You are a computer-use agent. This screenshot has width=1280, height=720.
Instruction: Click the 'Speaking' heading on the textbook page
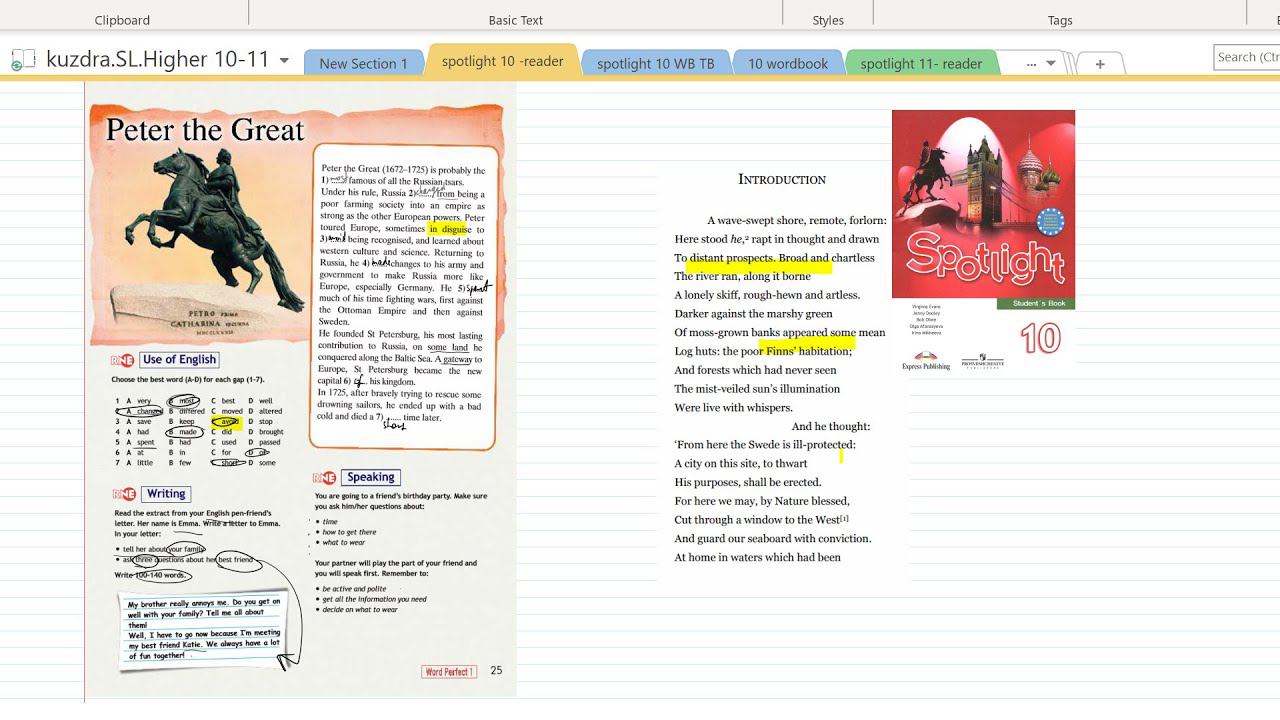tap(371, 478)
